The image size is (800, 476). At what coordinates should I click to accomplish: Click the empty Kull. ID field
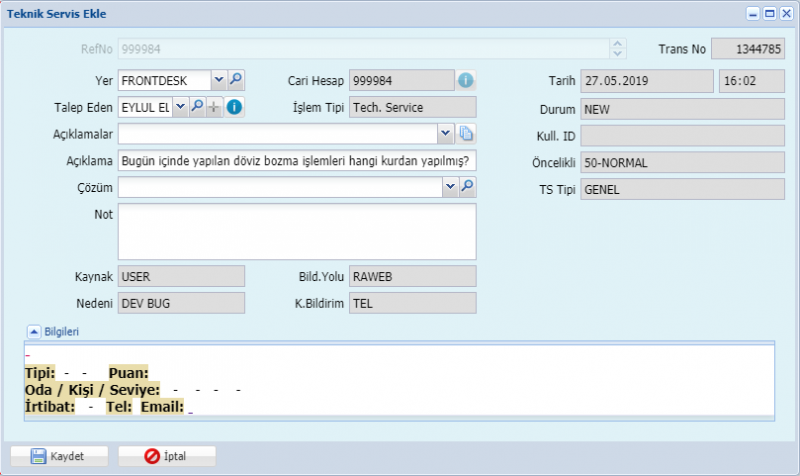point(682,136)
